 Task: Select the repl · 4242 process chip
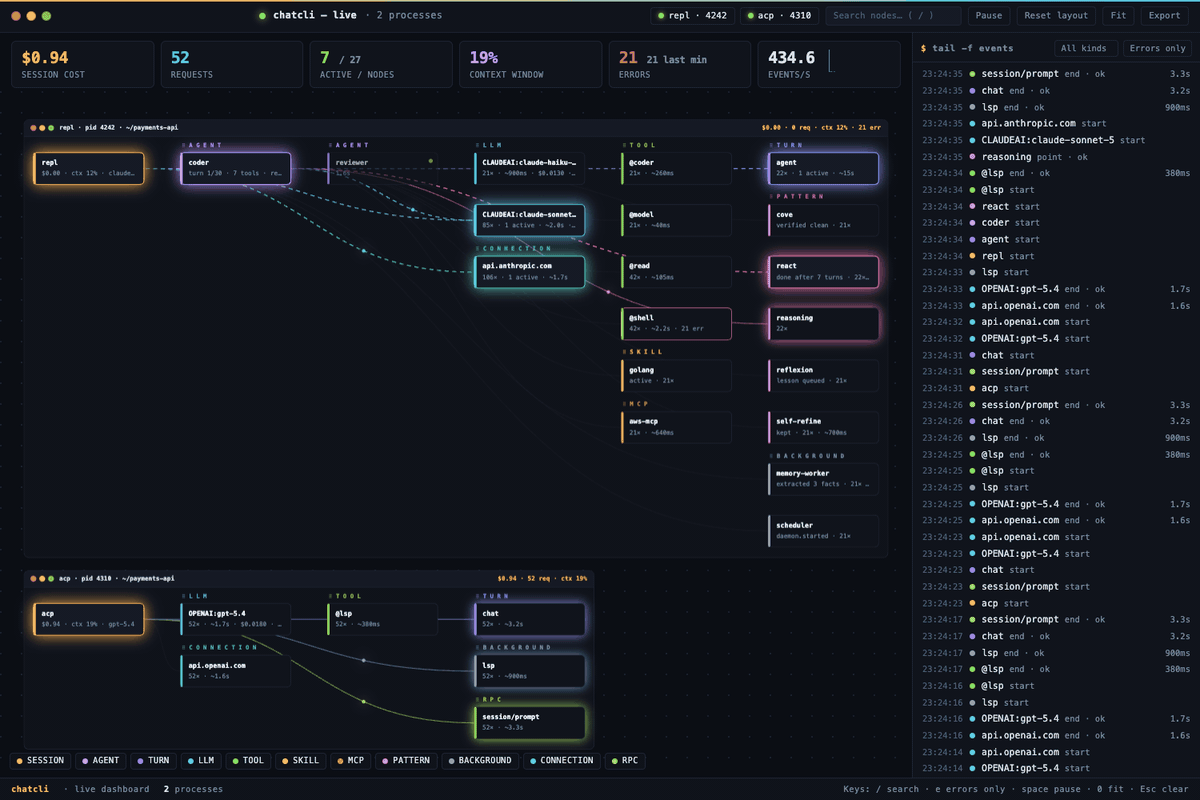pyautogui.click(x=693, y=16)
